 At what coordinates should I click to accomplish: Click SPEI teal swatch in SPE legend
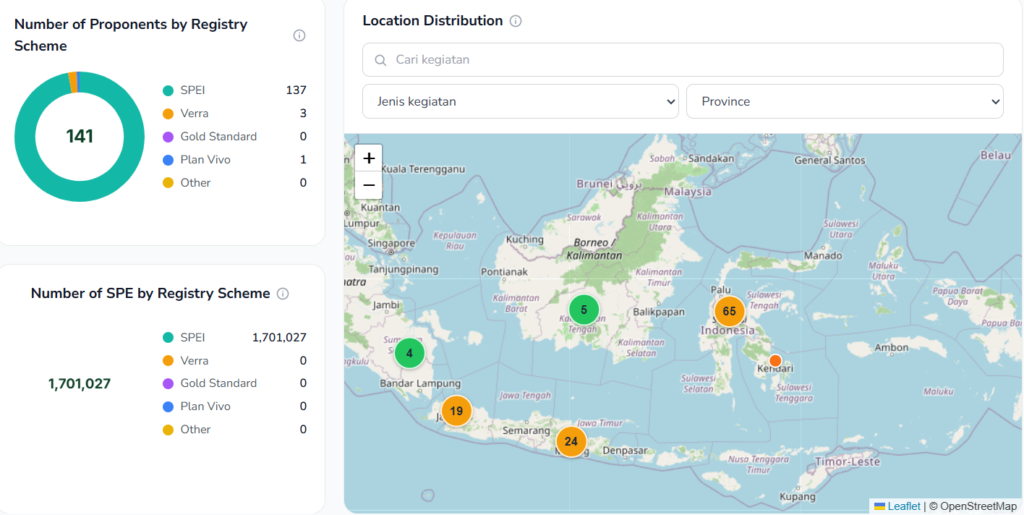pyautogui.click(x=168, y=337)
